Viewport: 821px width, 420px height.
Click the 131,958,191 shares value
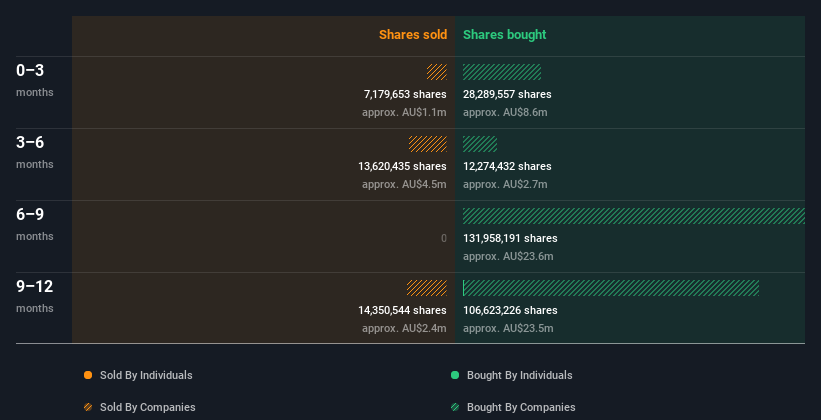pos(510,238)
